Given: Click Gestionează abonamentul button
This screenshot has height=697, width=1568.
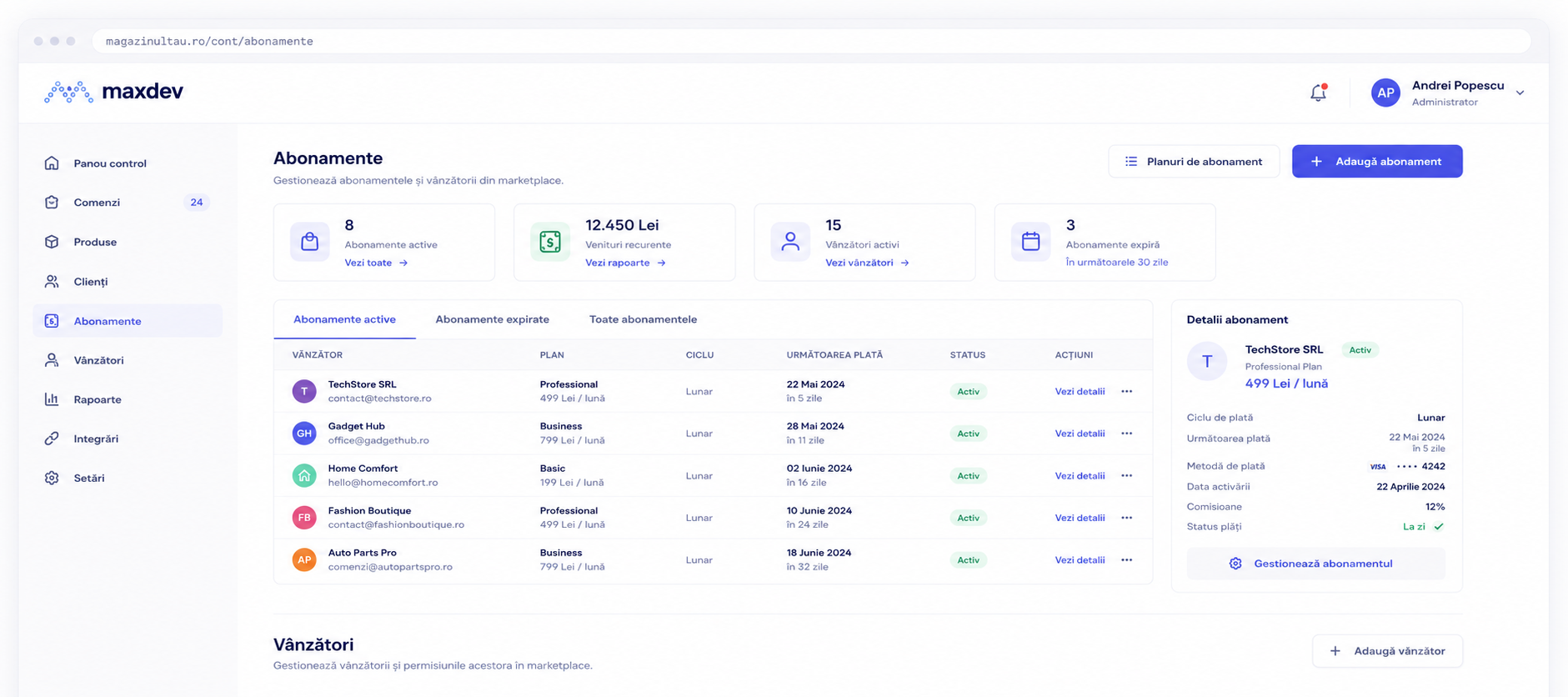Looking at the screenshot, I should (x=1315, y=564).
